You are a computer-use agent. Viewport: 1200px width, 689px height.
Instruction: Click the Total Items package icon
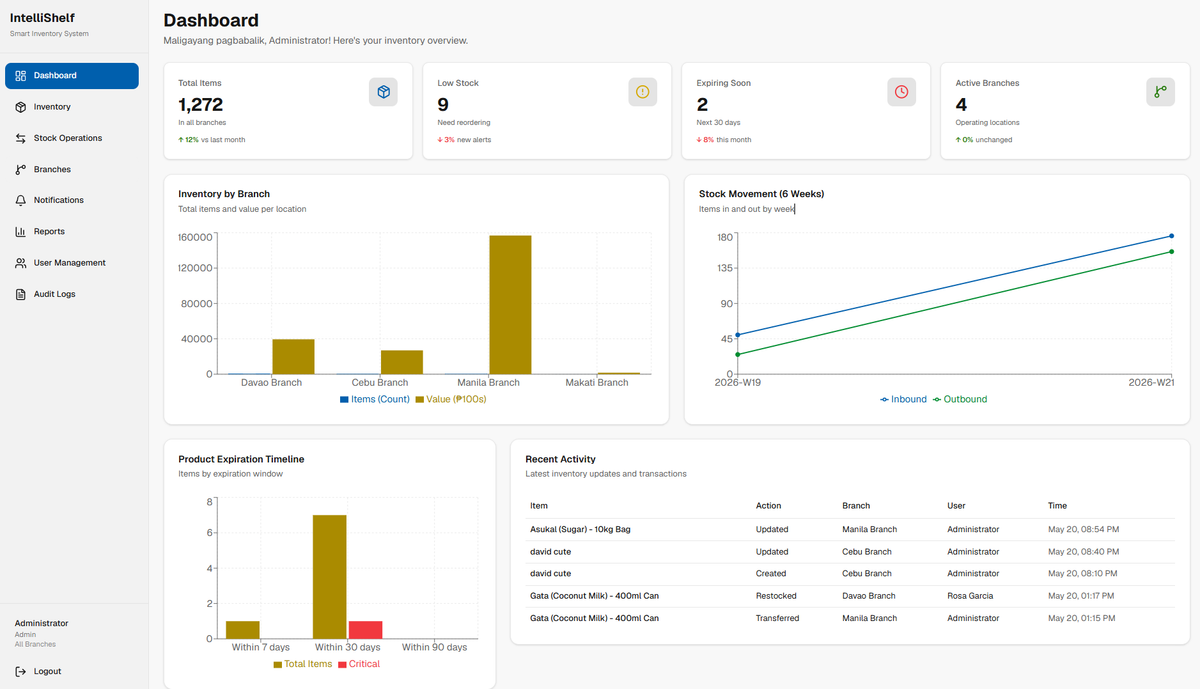pyautogui.click(x=383, y=92)
